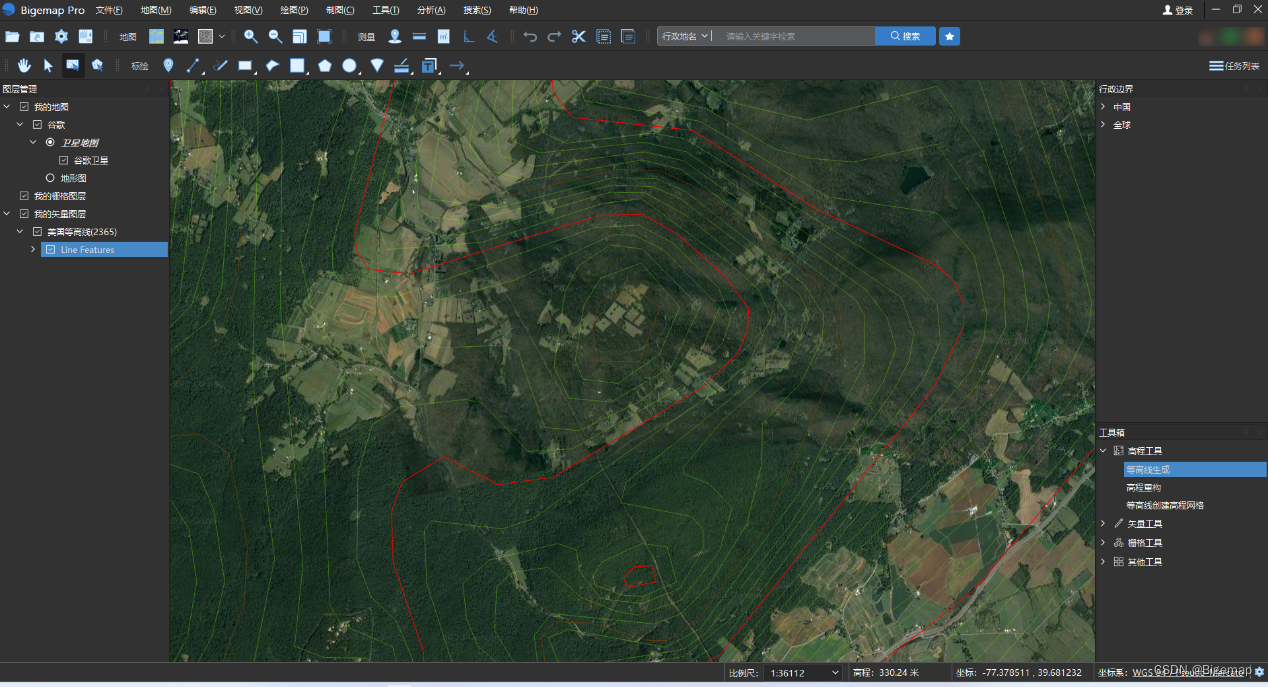The height and width of the screenshot is (687, 1268).
Task: Select the pan hand tool
Action: coord(24,66)
